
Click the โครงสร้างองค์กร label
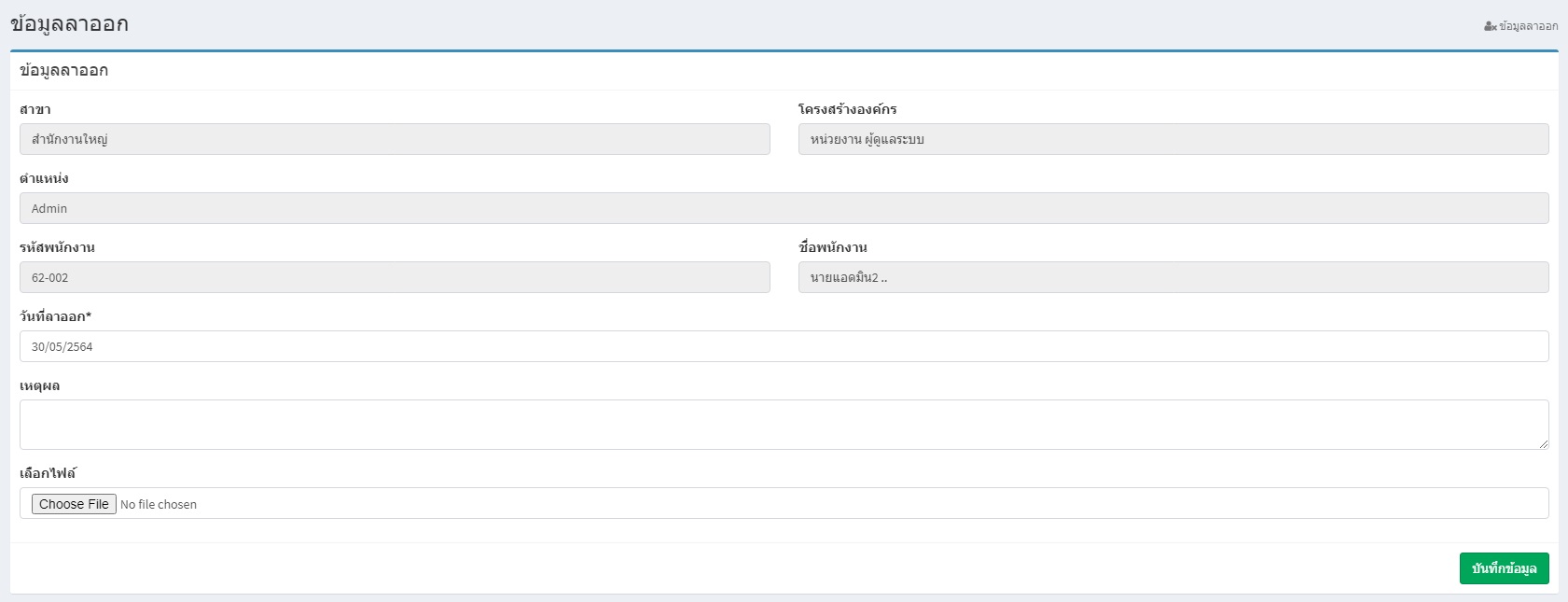point(848,109)
